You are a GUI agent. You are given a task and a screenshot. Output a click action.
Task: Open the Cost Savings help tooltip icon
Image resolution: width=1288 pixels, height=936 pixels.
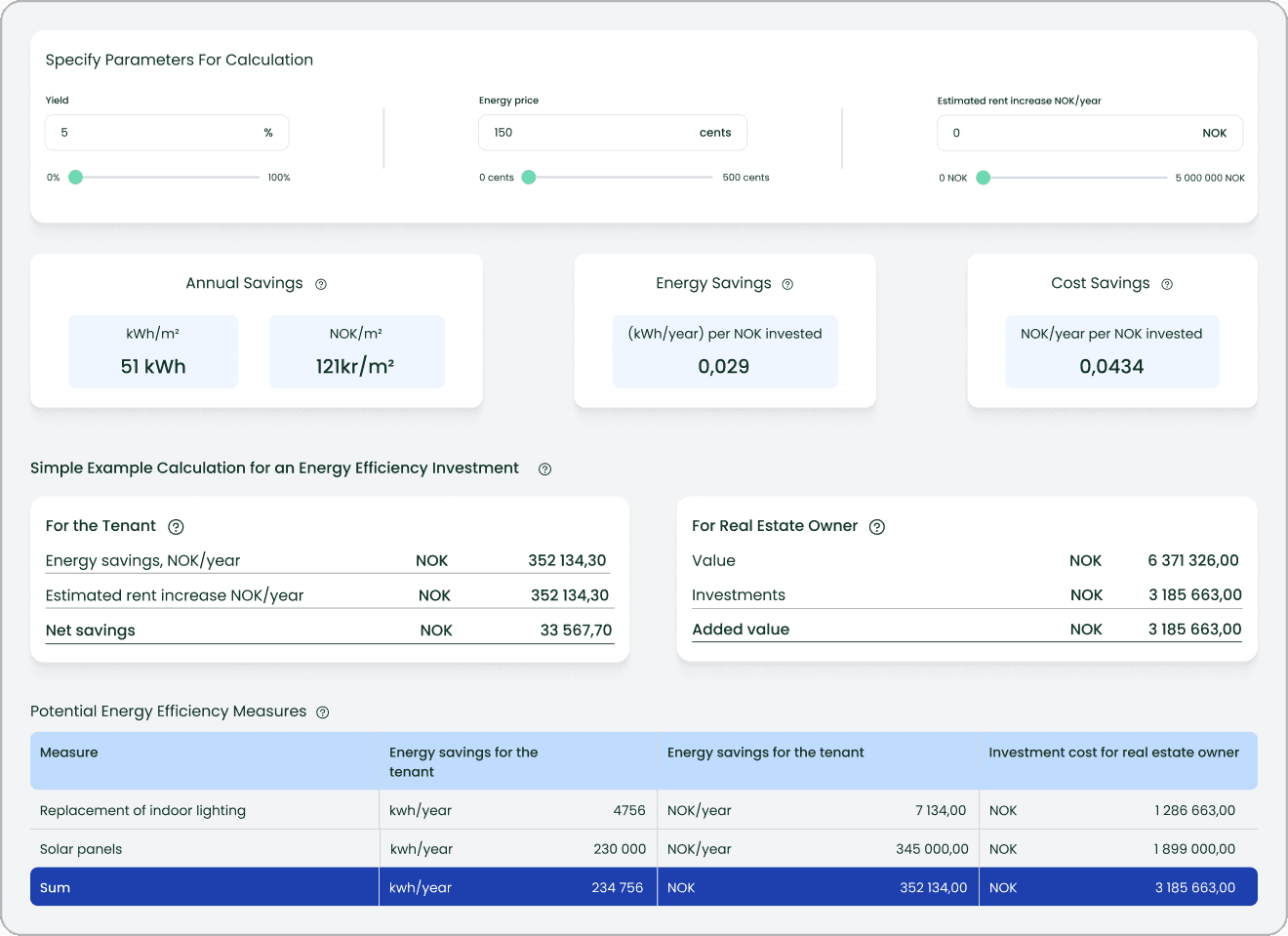point(1167,284)
